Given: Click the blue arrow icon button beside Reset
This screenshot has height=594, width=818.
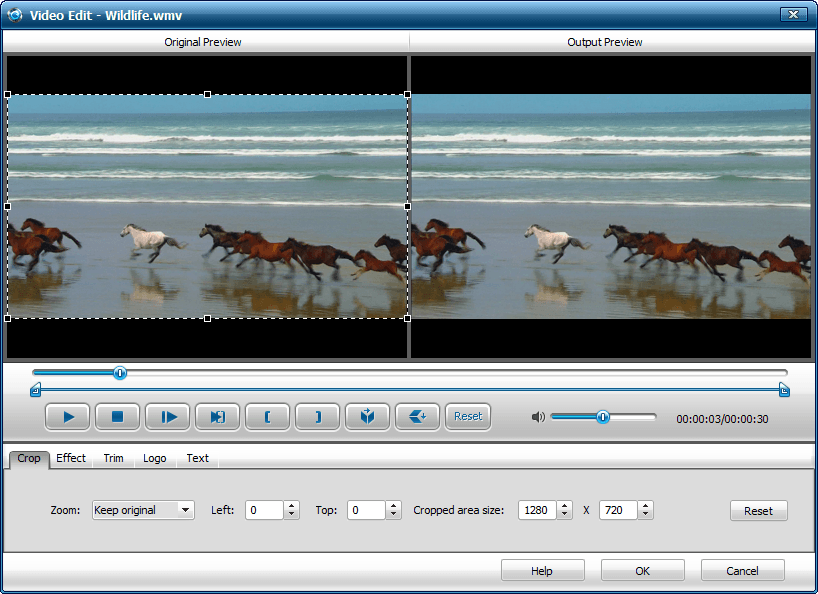Looking at the screenshot, I should tap(417, 417).
